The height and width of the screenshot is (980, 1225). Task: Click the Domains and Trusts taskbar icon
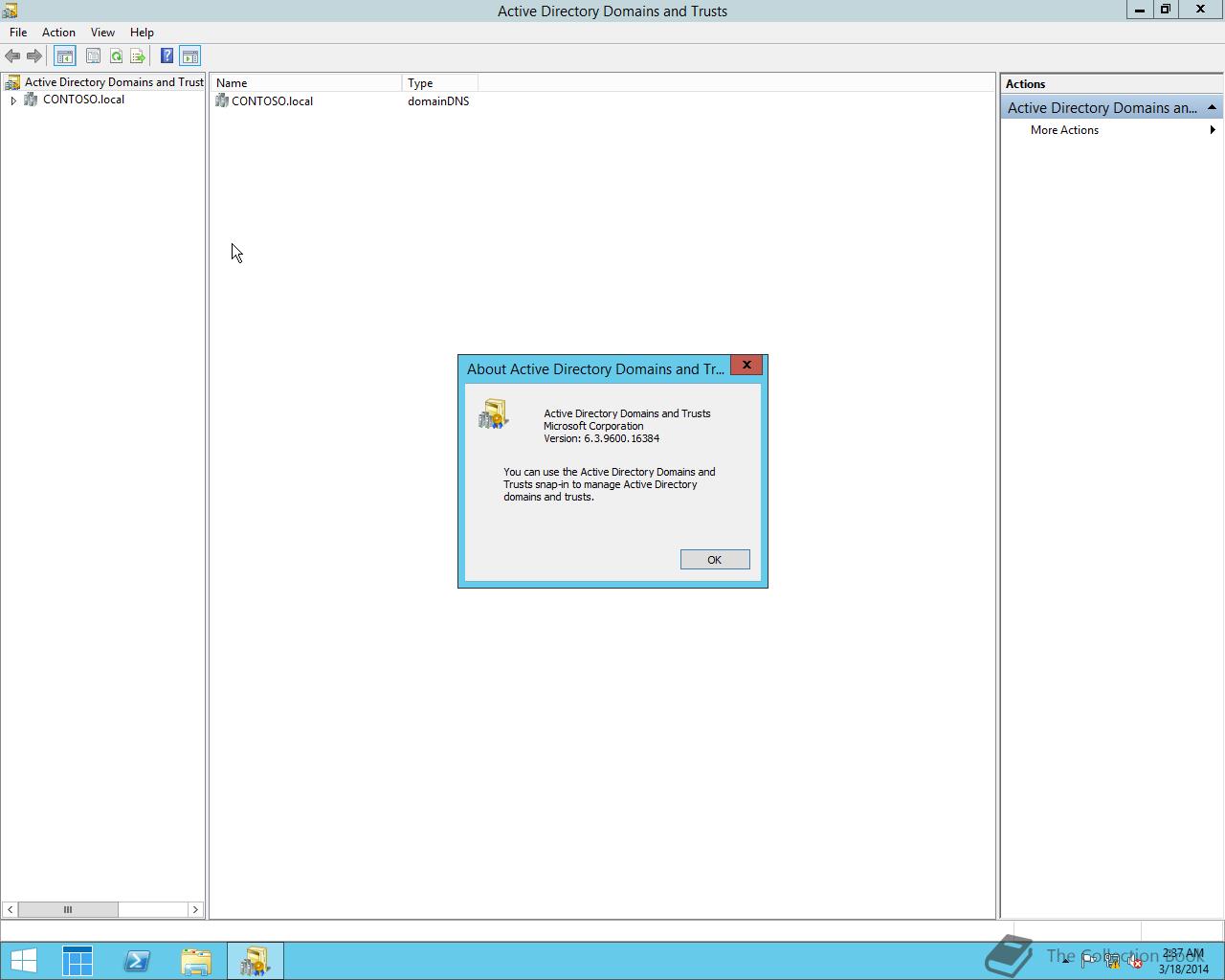coord(256,961)
